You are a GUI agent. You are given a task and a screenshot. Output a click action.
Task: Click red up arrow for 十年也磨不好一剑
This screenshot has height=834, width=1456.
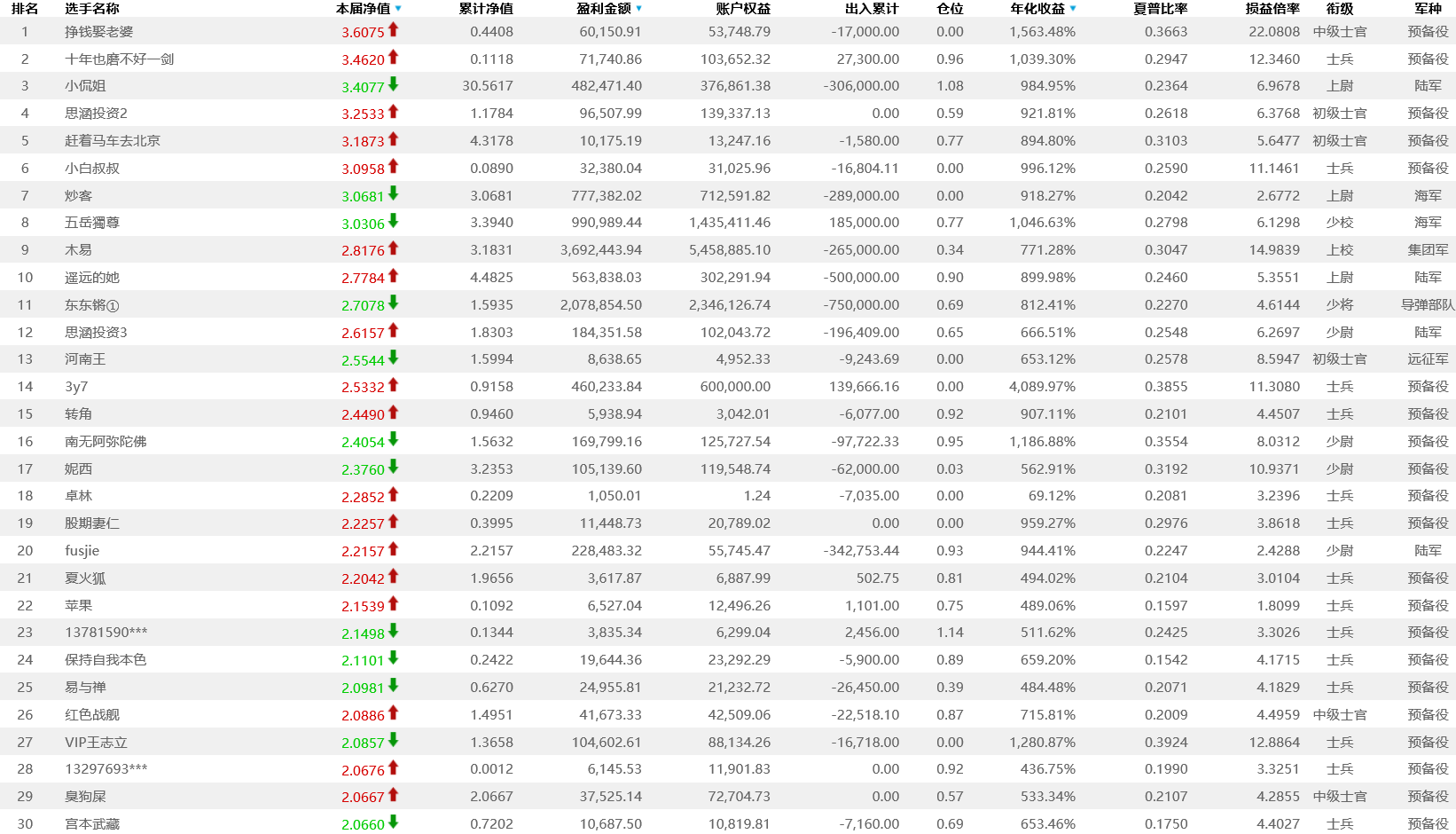pos(393,57)
